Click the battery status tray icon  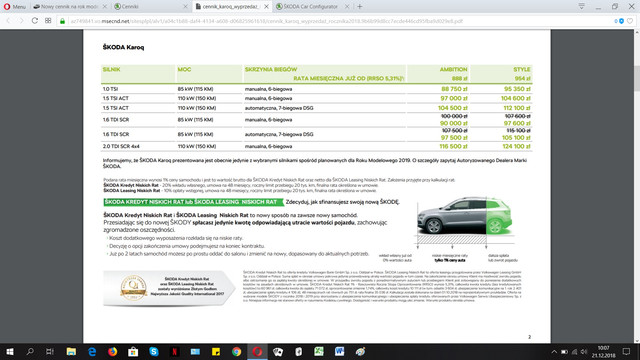pos(564,351)
